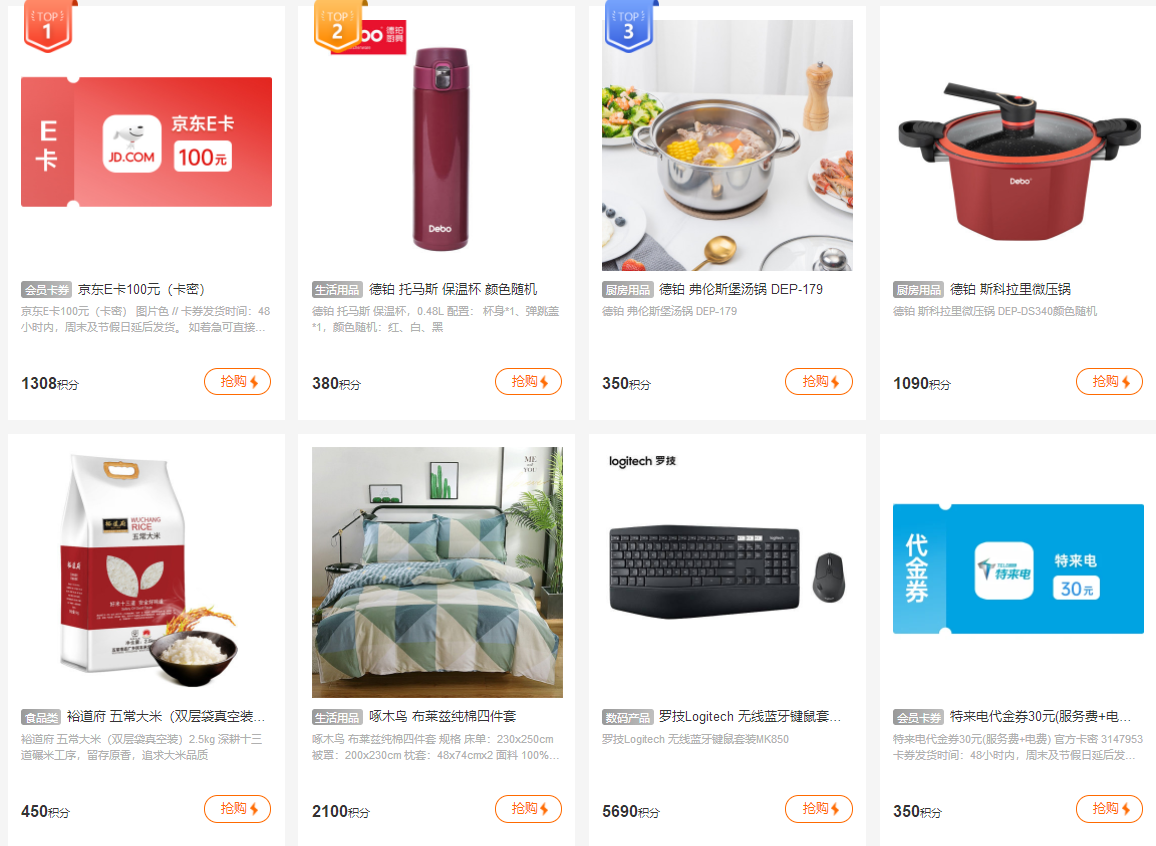Open the 裕道府 五常大米 title link

pos(166,716)
